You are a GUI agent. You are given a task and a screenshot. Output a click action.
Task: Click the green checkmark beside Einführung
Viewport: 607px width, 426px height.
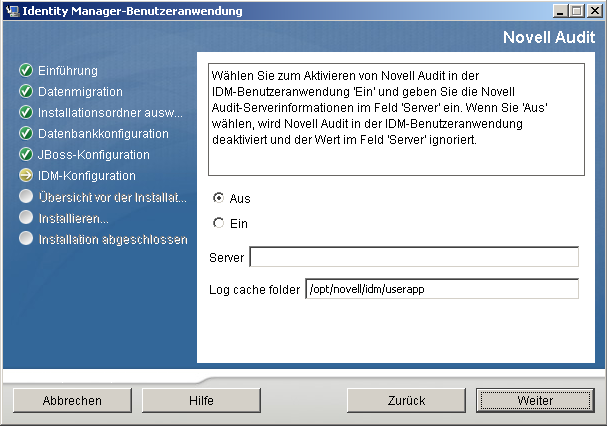26,70
